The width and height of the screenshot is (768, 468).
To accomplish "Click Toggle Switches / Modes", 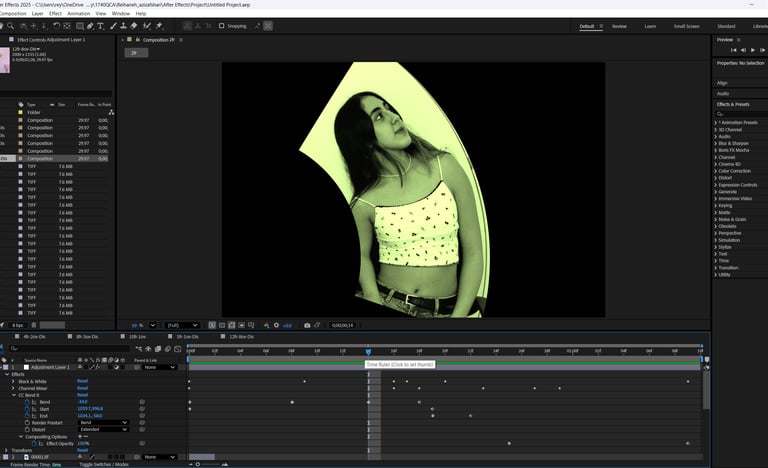I will 103,464.
